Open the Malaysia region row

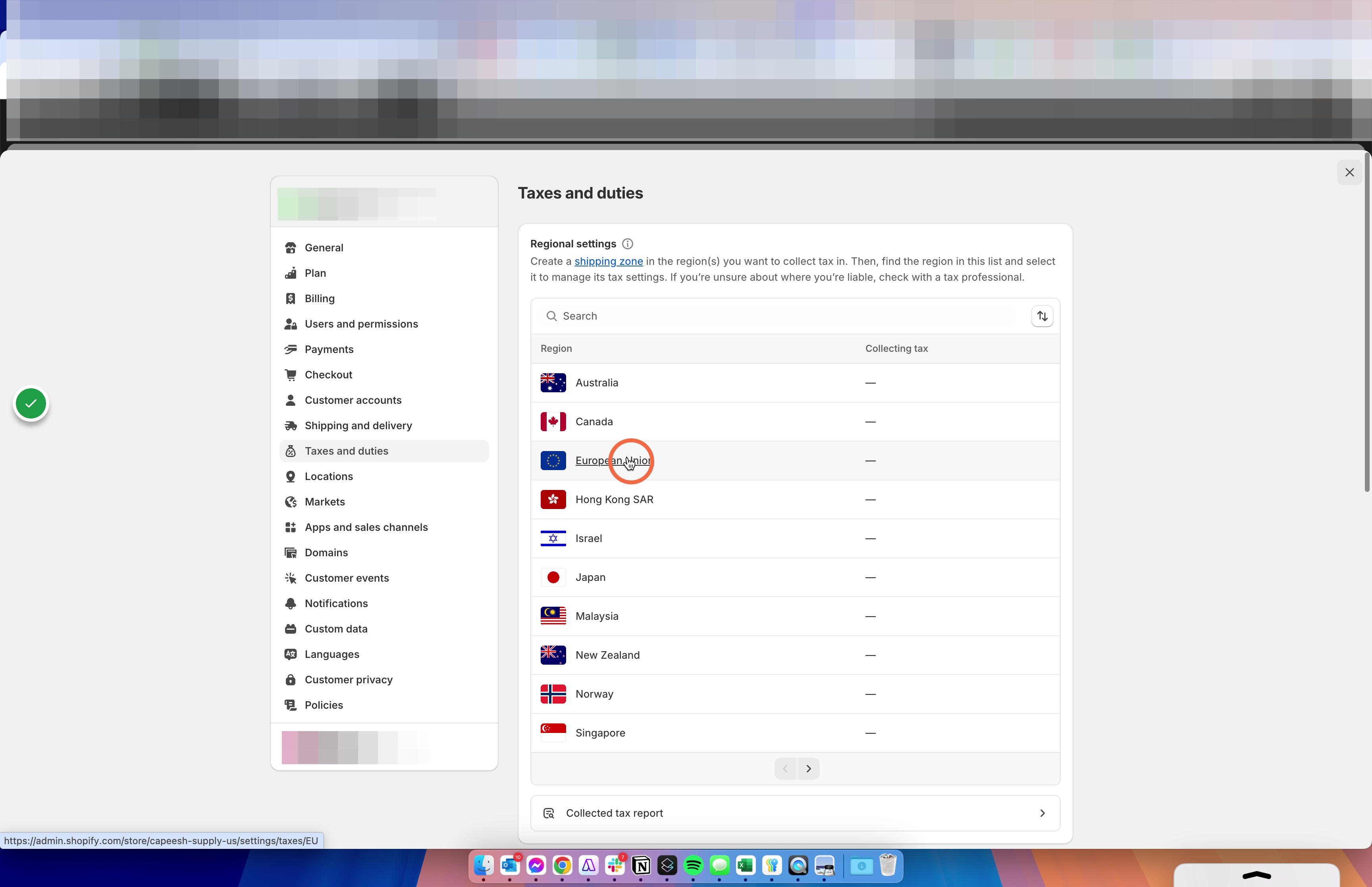795,616
